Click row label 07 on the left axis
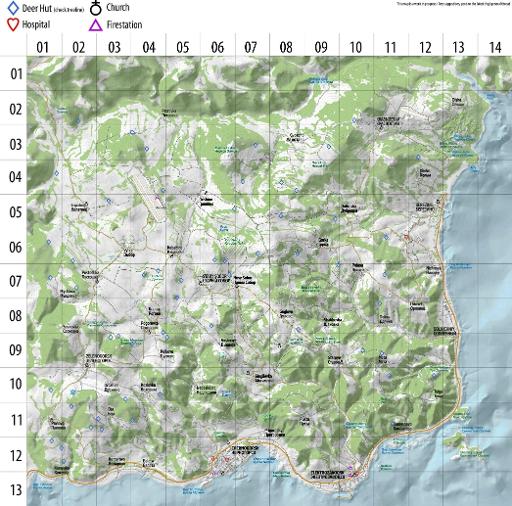This screenshot has height=506, width=512. click(16, 281)
